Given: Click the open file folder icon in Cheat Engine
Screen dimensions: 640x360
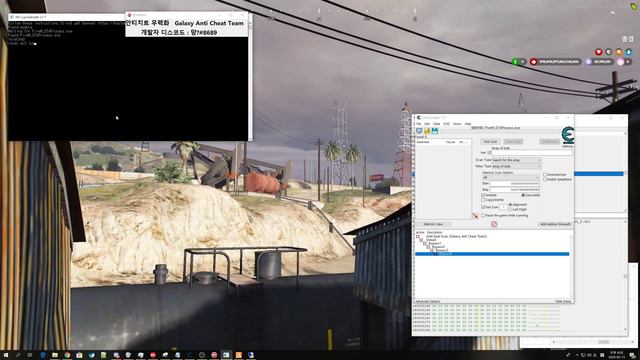Looking at the screenshot, I should [427, 131].
